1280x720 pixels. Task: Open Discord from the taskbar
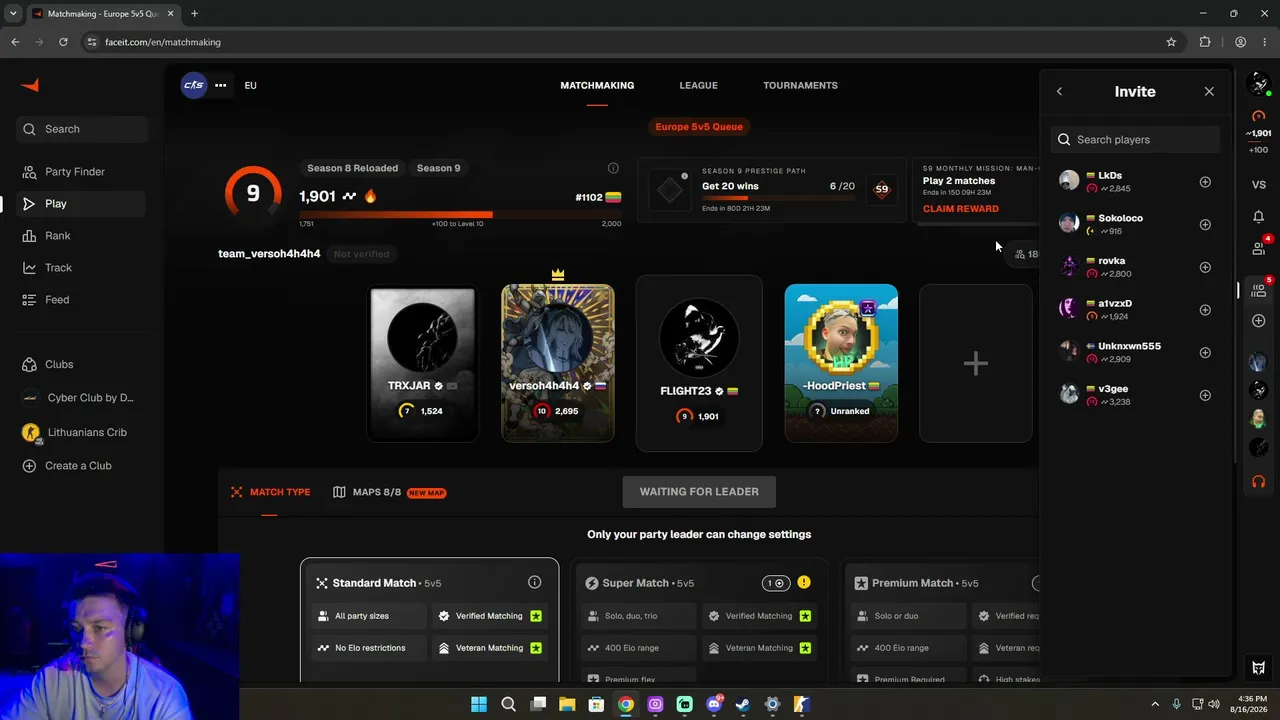714,704
